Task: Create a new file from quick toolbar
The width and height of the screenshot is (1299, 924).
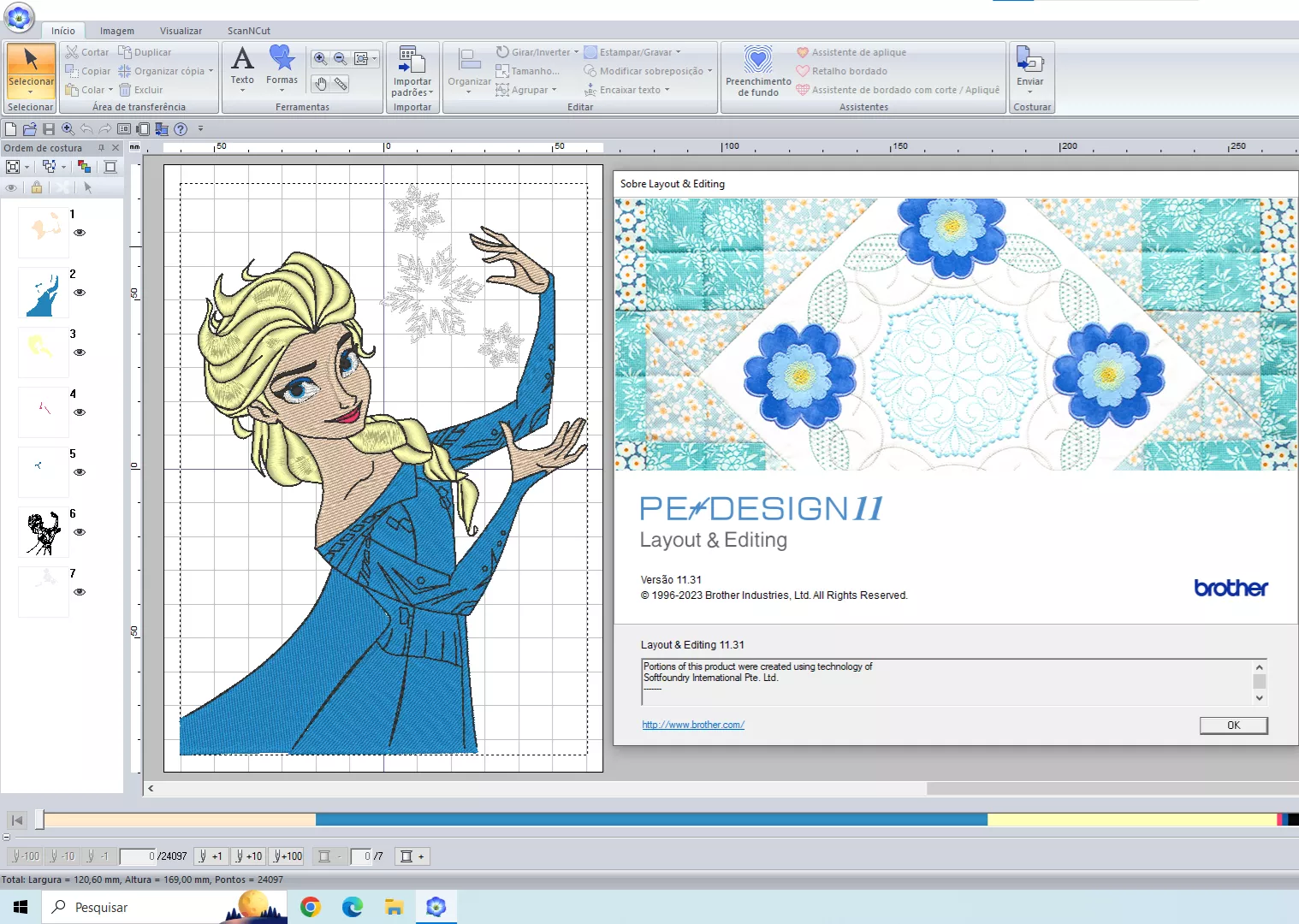Action: pyautogui.click(x=10, y=129)
